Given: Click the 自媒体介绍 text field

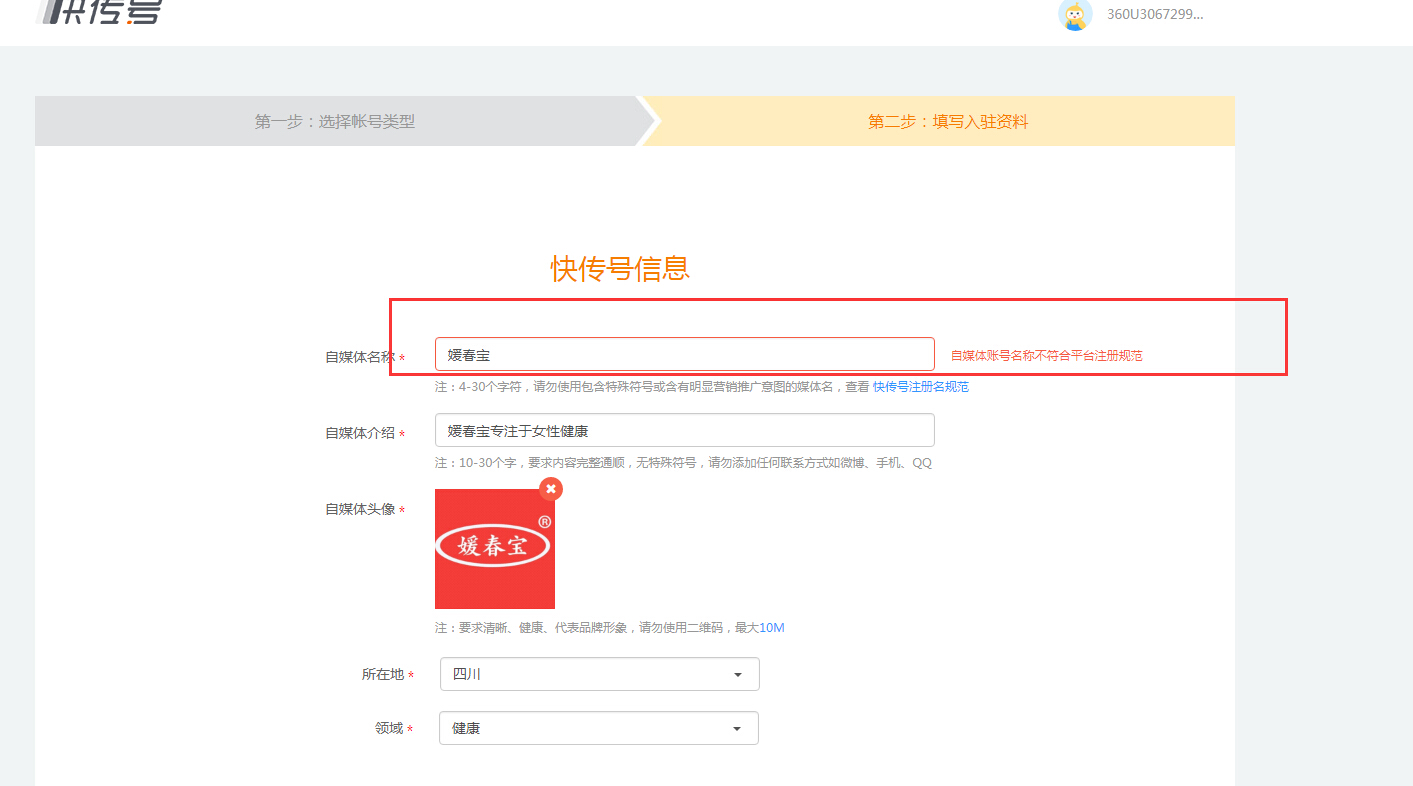Looking at the screenshot, I should pyautogui.click(x=684, y=431).
